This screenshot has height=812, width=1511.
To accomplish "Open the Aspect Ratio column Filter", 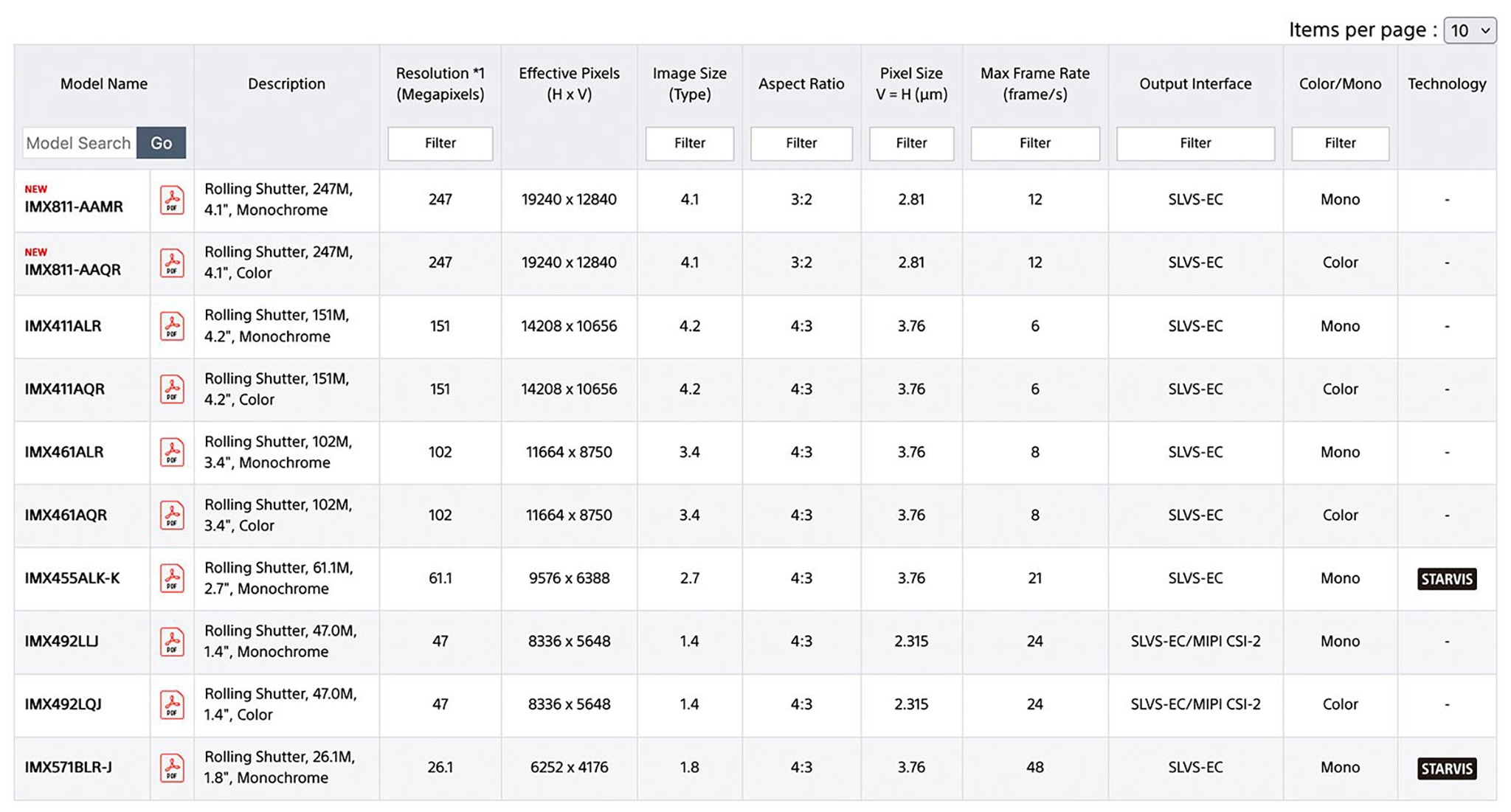I will [x=801, y=143].
